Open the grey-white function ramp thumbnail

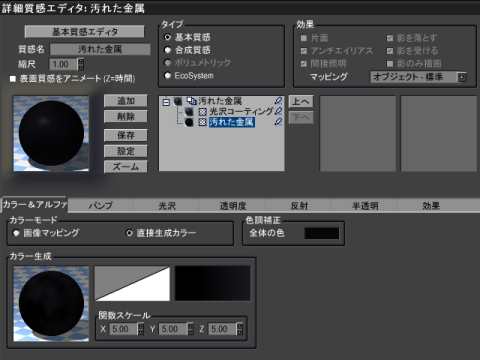click(132, 283)
